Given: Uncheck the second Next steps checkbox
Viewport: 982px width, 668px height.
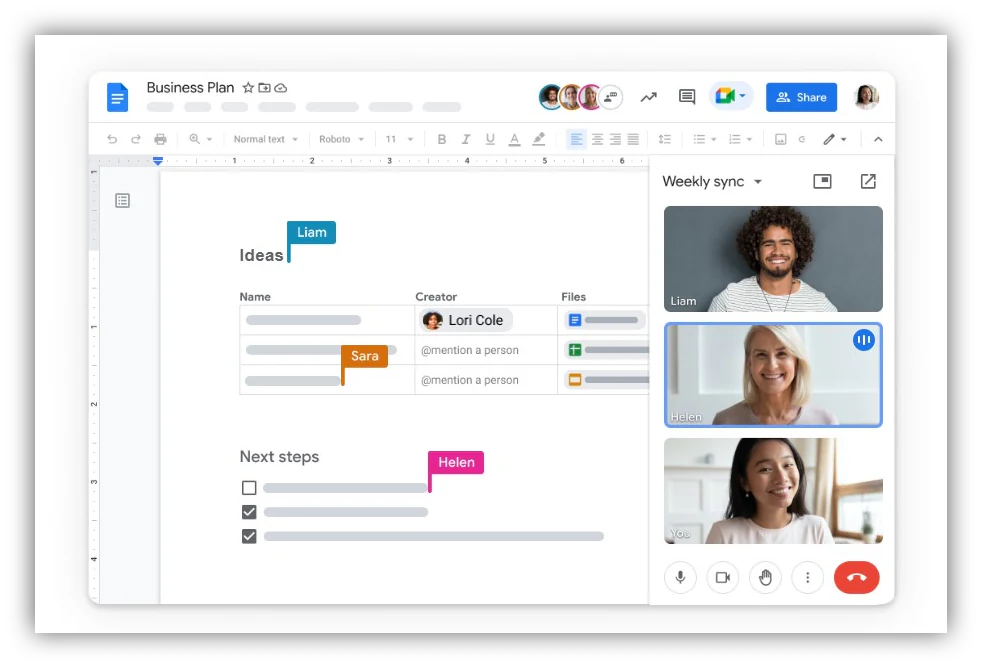Looking at the screenshot, I should pos(249,512).
